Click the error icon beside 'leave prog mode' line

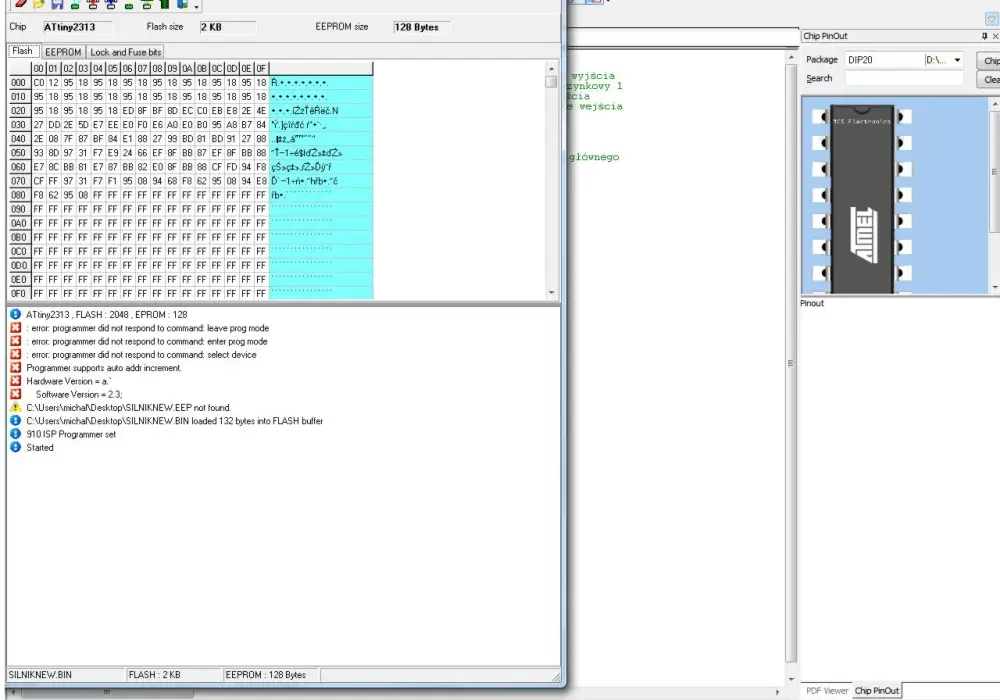16,328
